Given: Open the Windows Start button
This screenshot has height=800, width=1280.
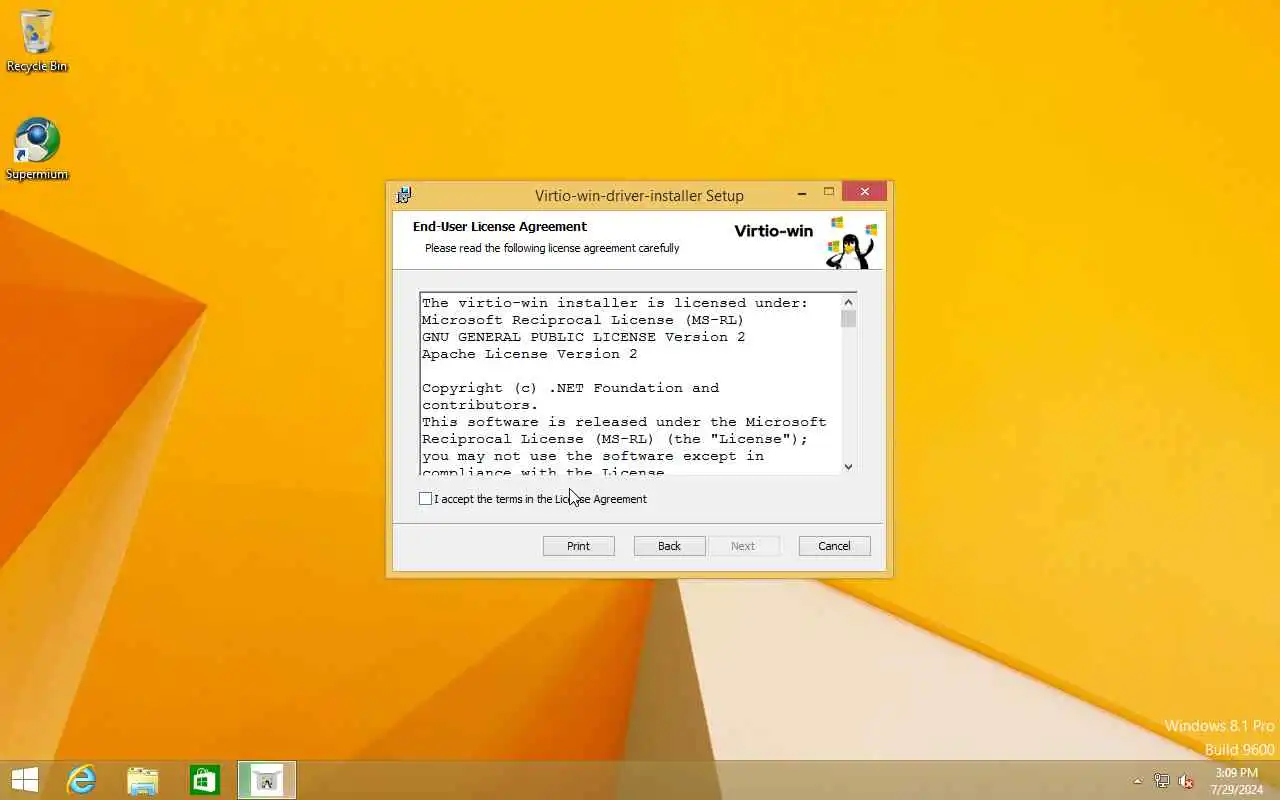Looking at the screenshot, I should pyautogui.click(x=24, y=780).
